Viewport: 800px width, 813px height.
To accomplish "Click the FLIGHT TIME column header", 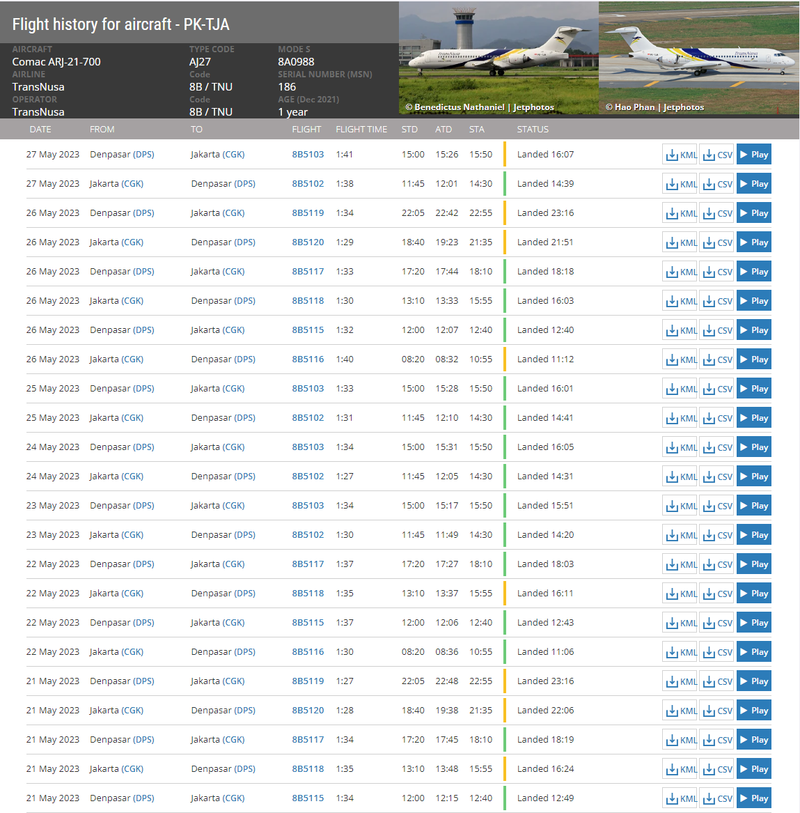I will pos(361,130).
